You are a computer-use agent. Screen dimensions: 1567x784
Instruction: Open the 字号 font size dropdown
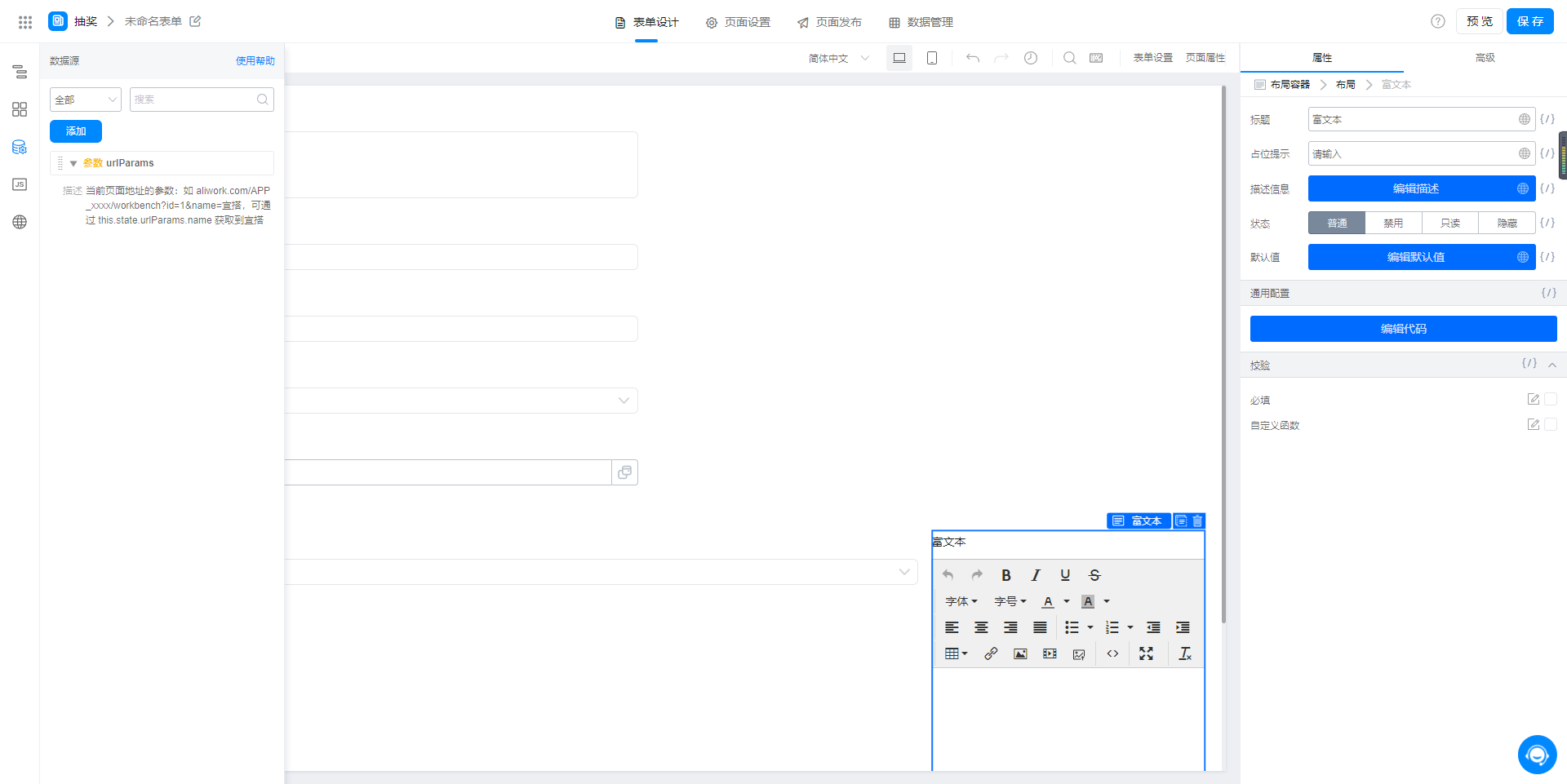point(1010,601)
